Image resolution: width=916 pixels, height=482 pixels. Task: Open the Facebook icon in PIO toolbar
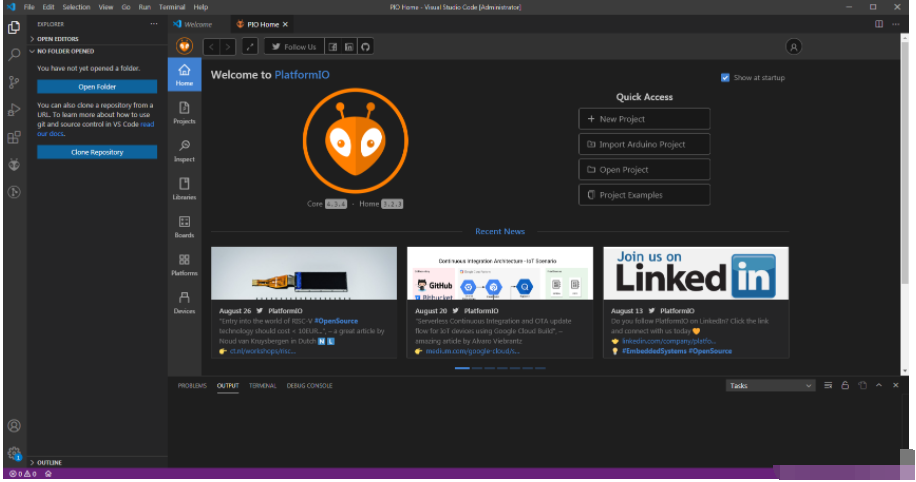(332, 47)
